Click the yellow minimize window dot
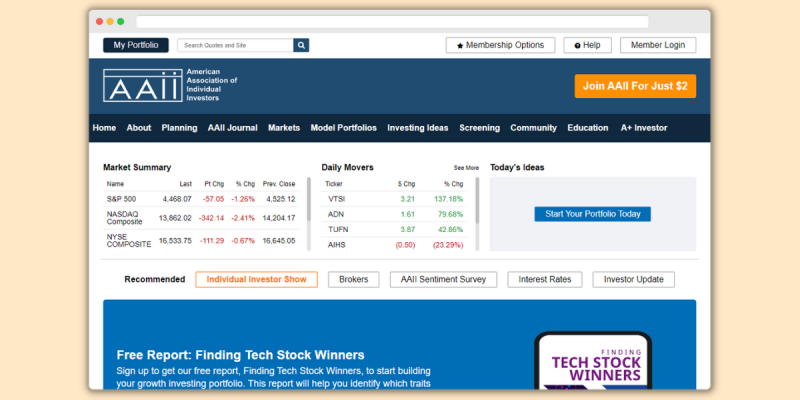 (110, 21)
